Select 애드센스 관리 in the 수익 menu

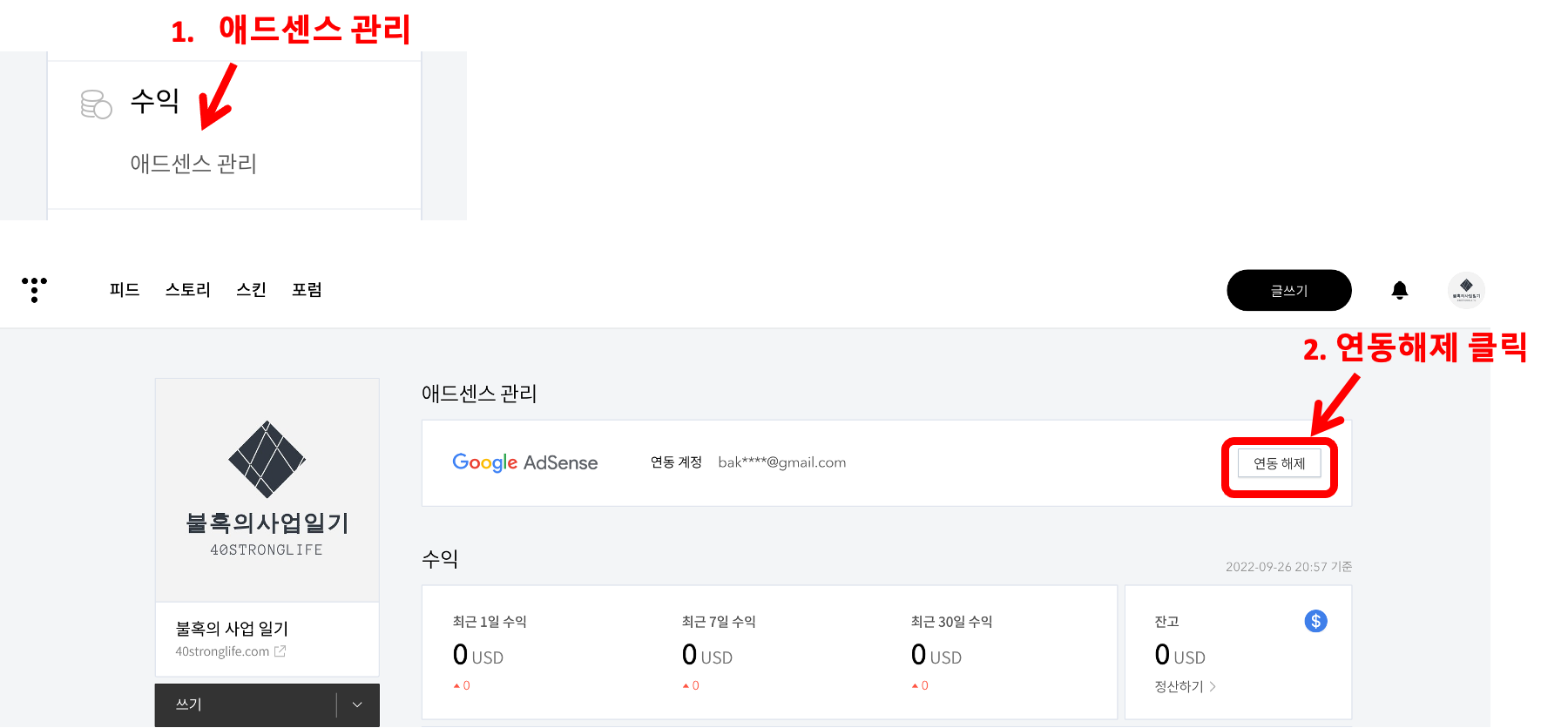[193, 164]
